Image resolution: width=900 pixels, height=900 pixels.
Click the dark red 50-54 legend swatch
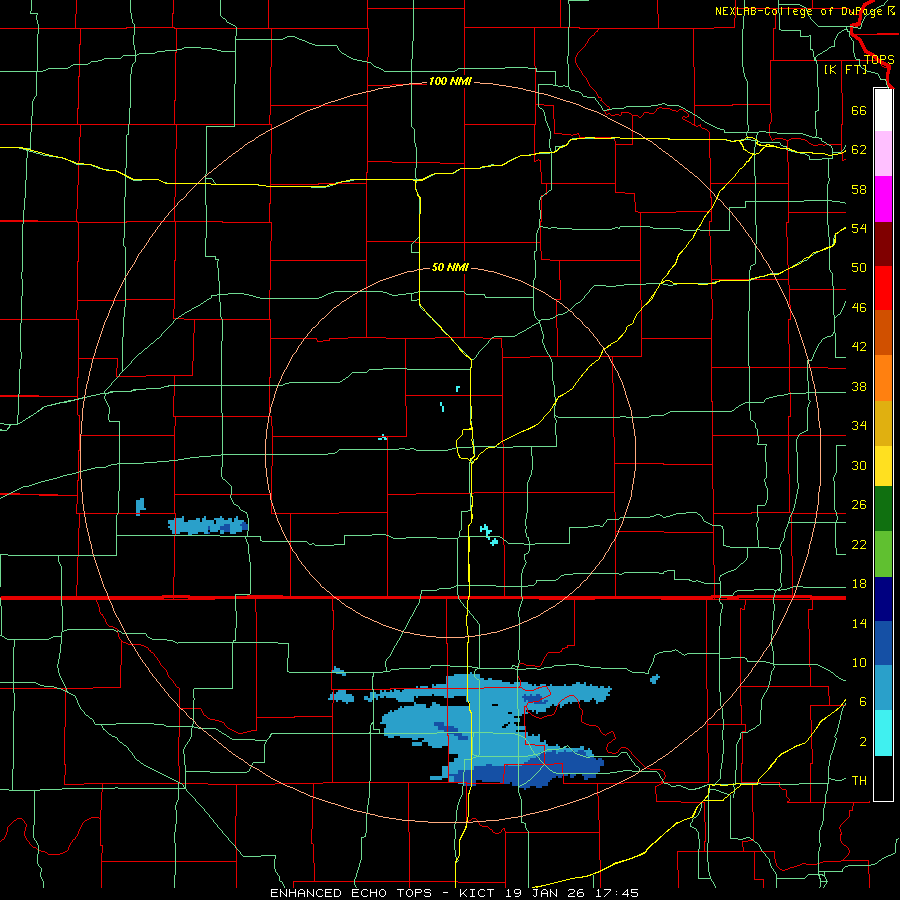[x=883, y=244]
